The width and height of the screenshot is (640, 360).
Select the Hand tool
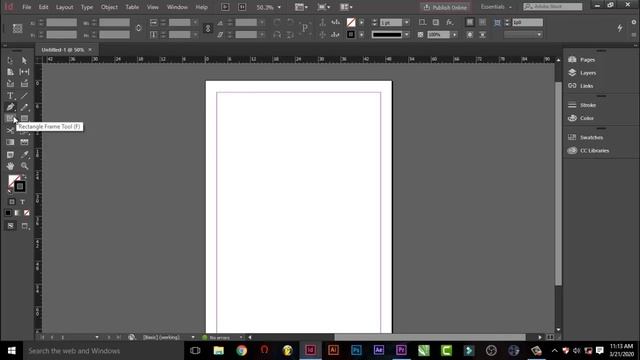click(10, 166)
